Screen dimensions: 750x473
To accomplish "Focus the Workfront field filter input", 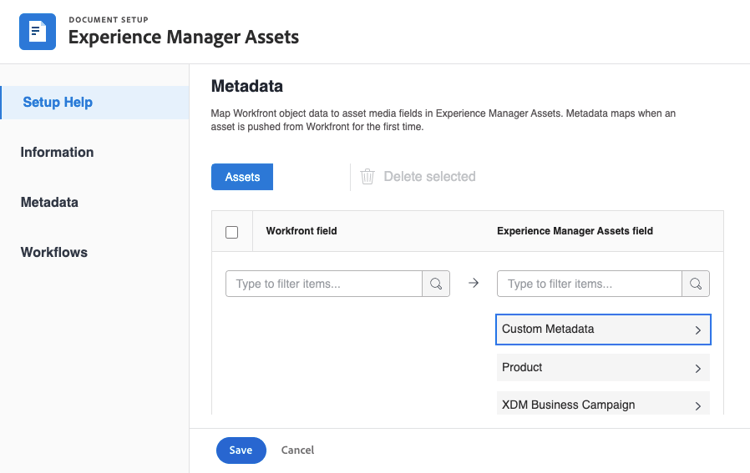I will coord(324,284).
